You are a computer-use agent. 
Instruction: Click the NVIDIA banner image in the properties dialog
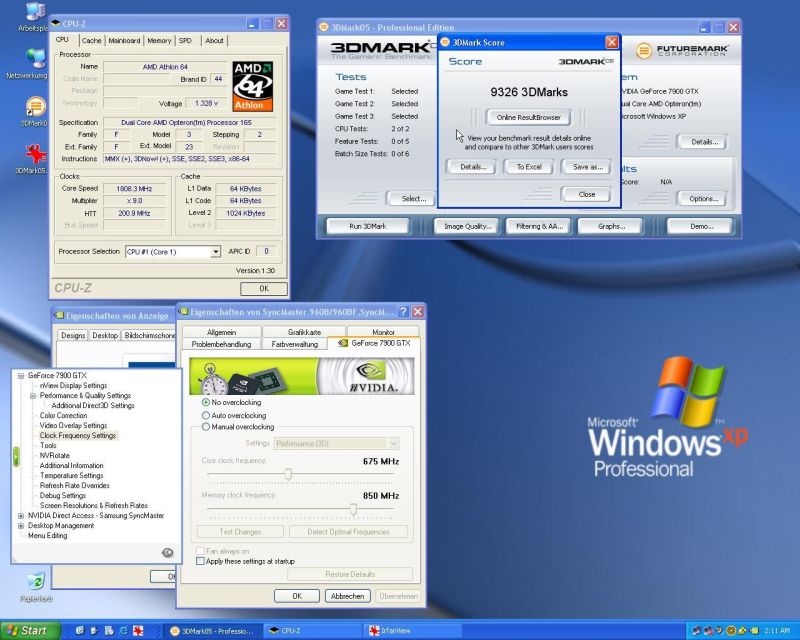pos(302,376)
